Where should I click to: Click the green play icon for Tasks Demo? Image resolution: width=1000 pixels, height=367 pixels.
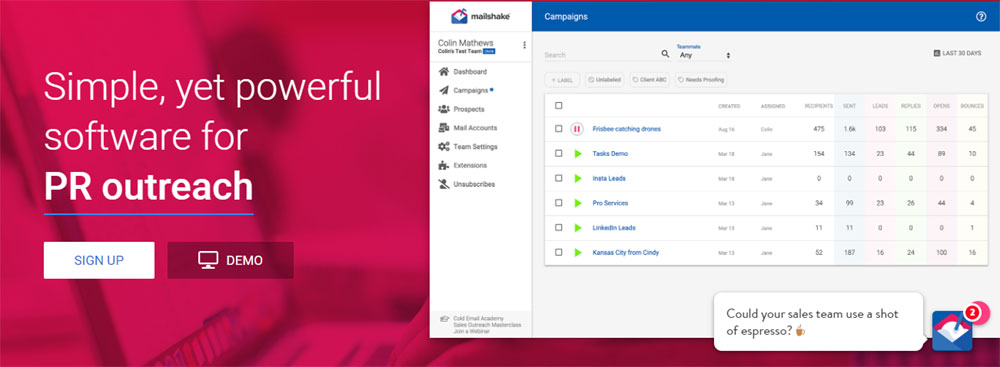578,154
